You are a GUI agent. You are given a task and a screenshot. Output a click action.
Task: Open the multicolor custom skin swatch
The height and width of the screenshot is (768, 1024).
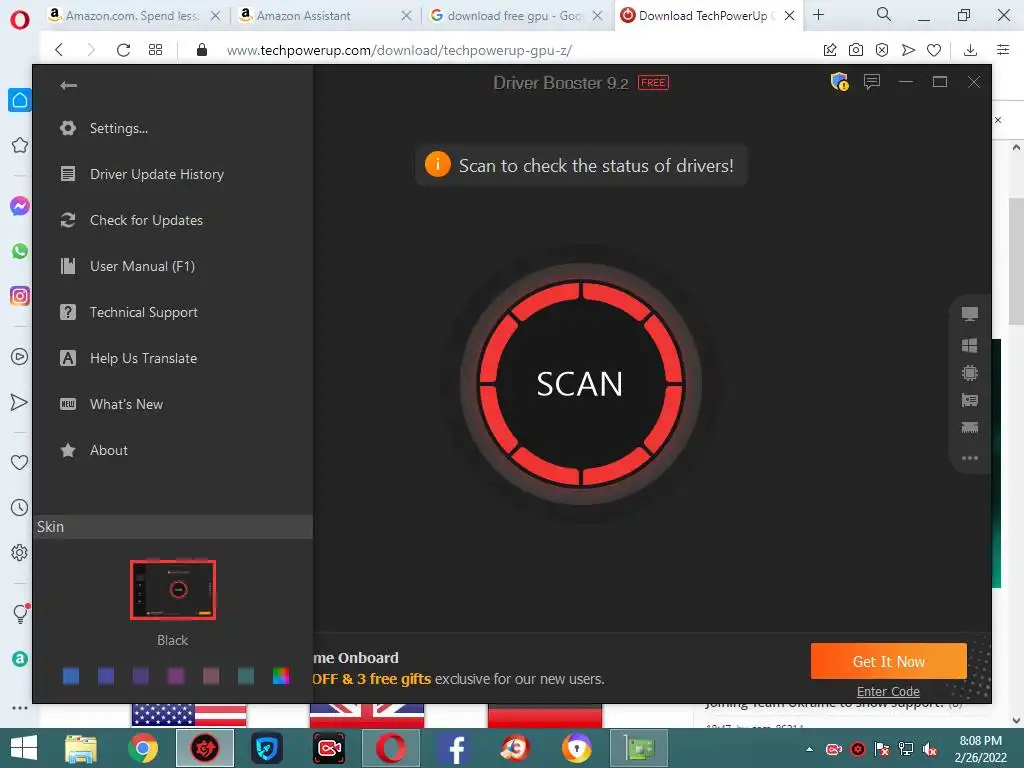[x=281, y=676]
